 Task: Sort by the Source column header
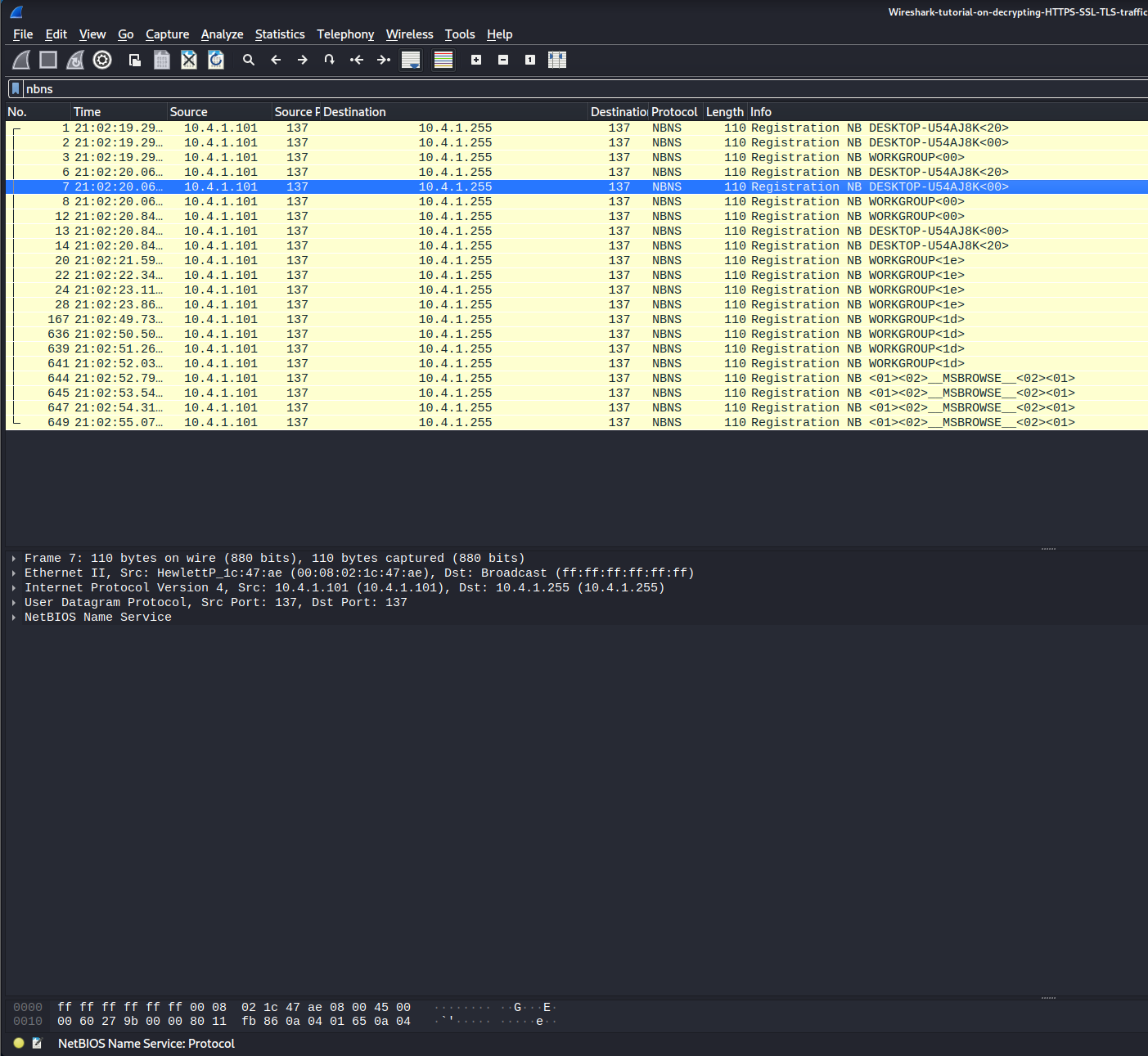tap(219, 112)
